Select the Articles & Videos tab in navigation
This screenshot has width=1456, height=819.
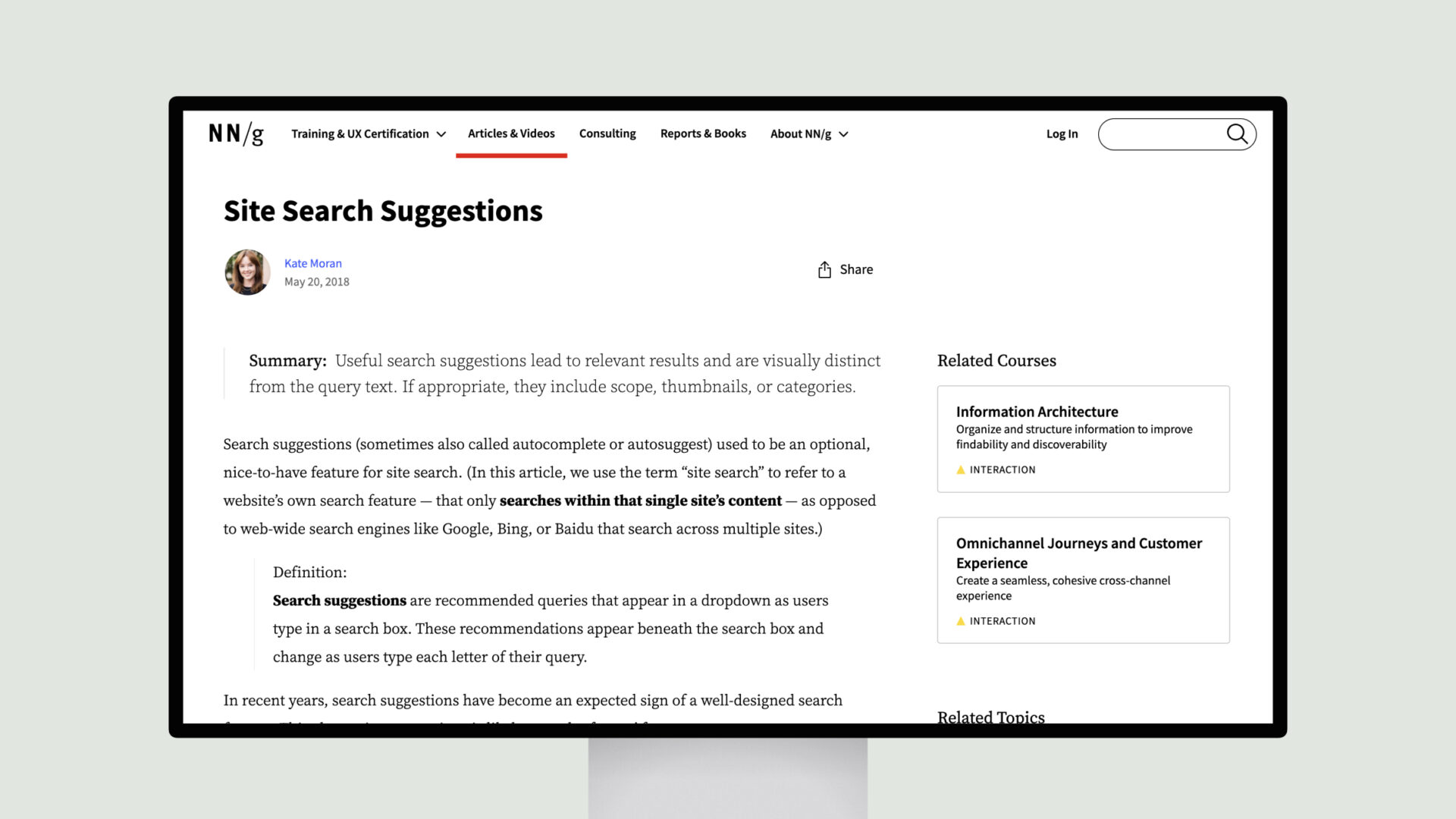pos(511,133)
